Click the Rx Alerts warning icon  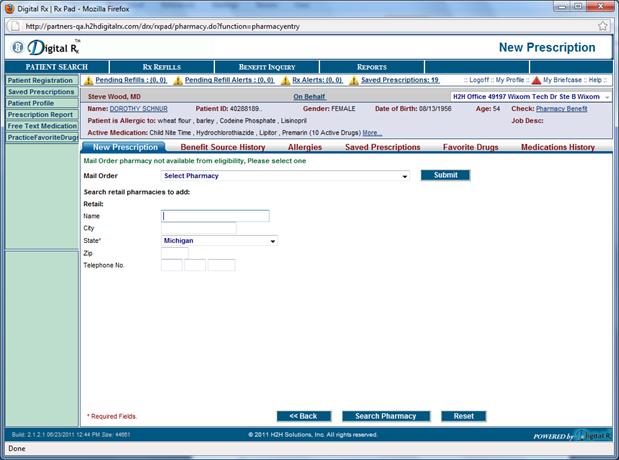click(x=285, y=80)
